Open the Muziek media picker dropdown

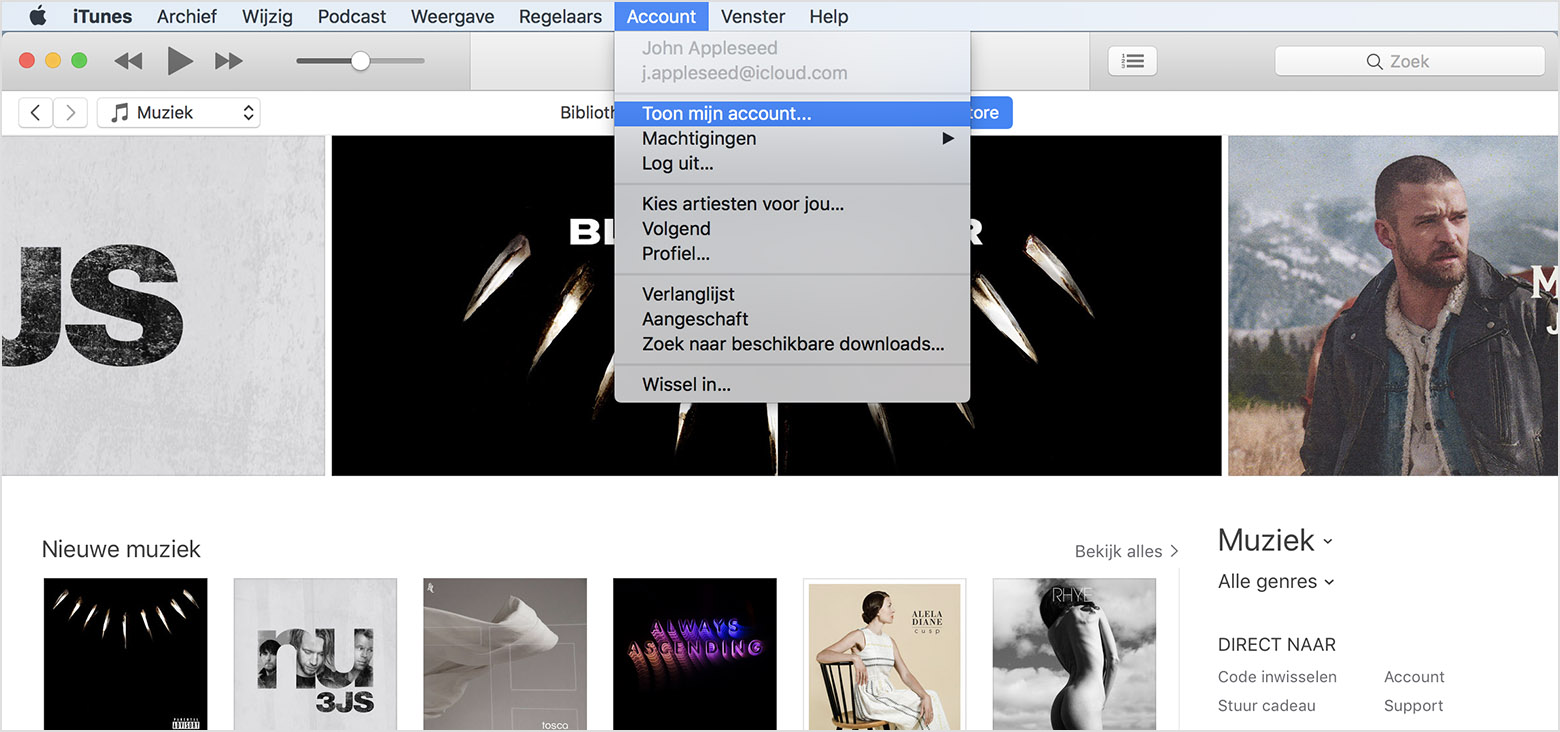point(179,113)
